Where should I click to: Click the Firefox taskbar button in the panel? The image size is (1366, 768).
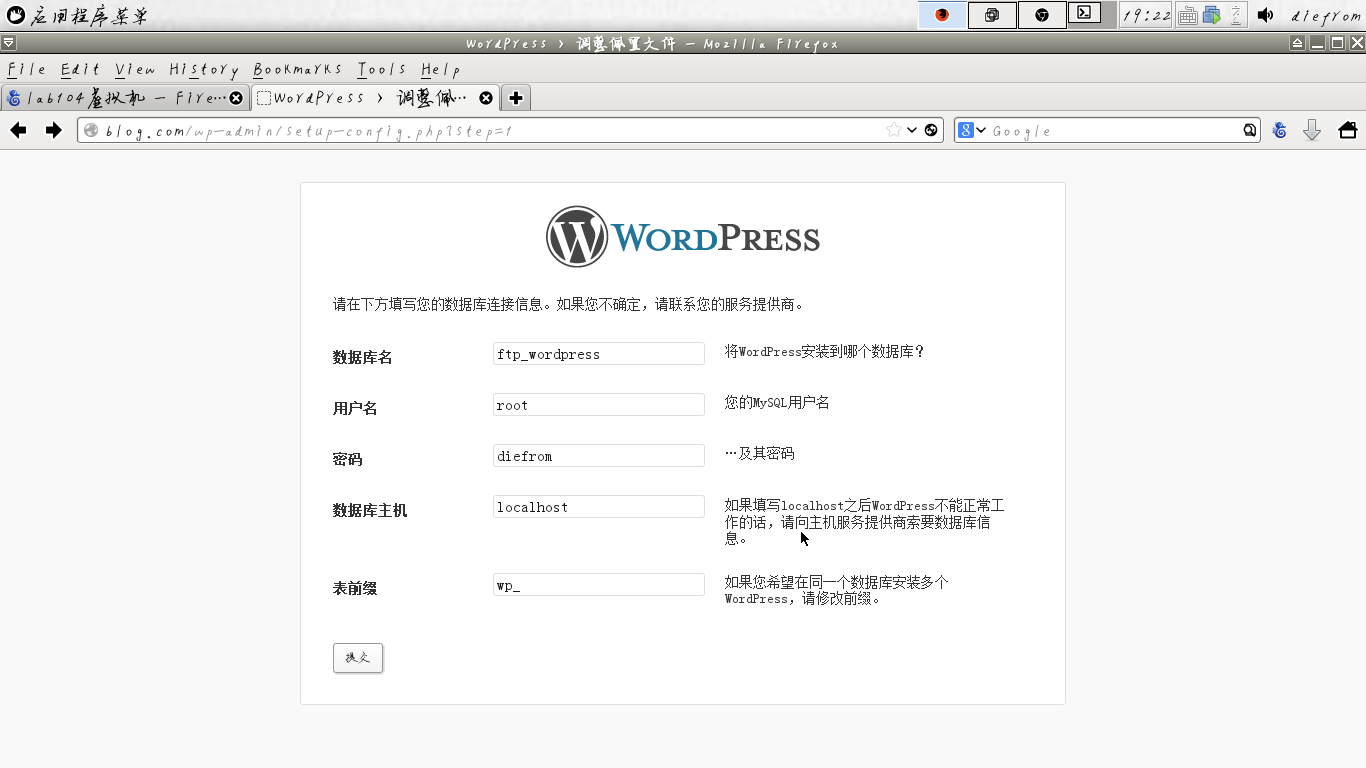click(x=942, y=15)
